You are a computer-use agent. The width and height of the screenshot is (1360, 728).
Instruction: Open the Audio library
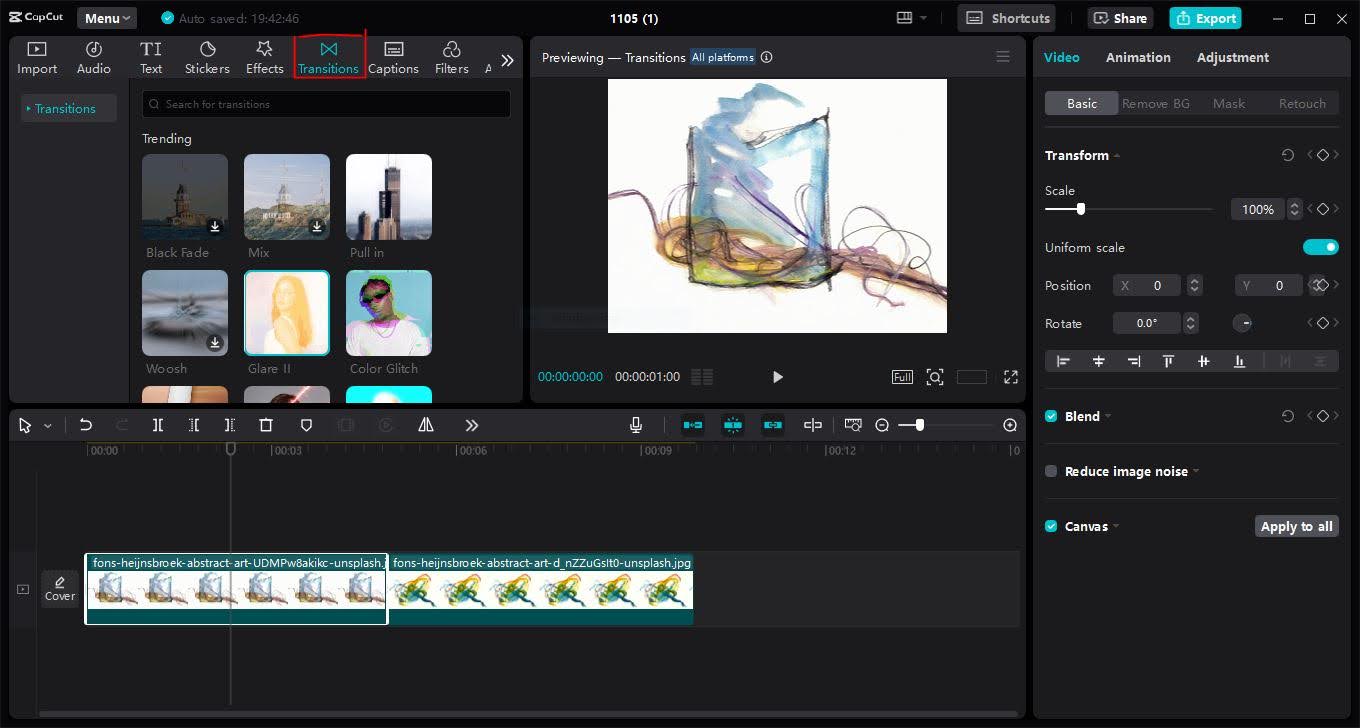click(x=94, y=58)
